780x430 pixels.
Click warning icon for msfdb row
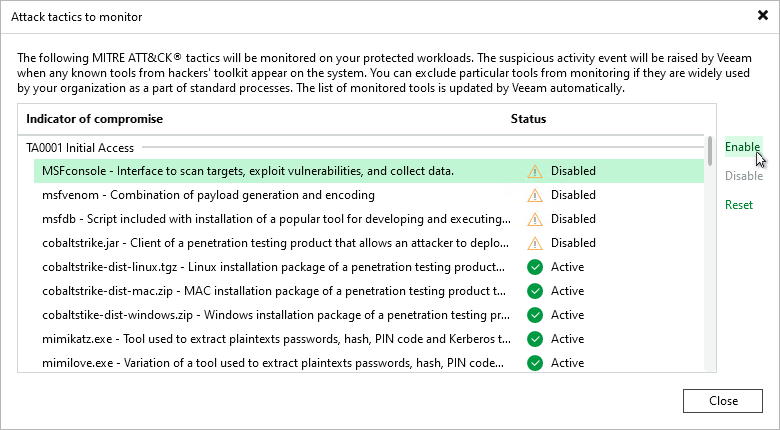535,219
